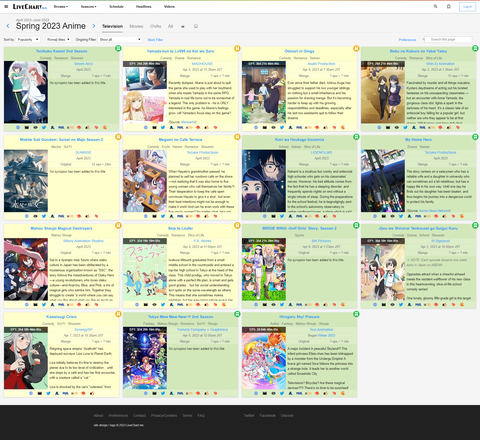Toggle the yellow mark badge on Skip to Loafer card
The width and height of the screenshot is (480, 440).
237,226
